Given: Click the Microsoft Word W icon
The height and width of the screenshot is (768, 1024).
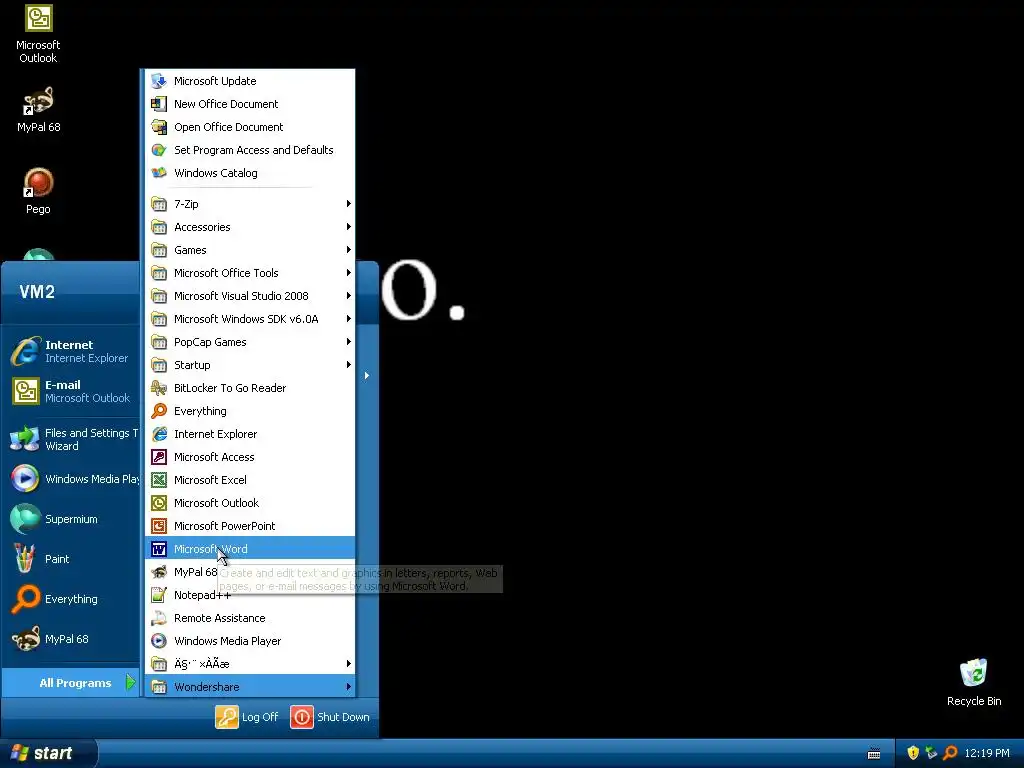Looking at the screenshot, I should [x=159, y=549].
